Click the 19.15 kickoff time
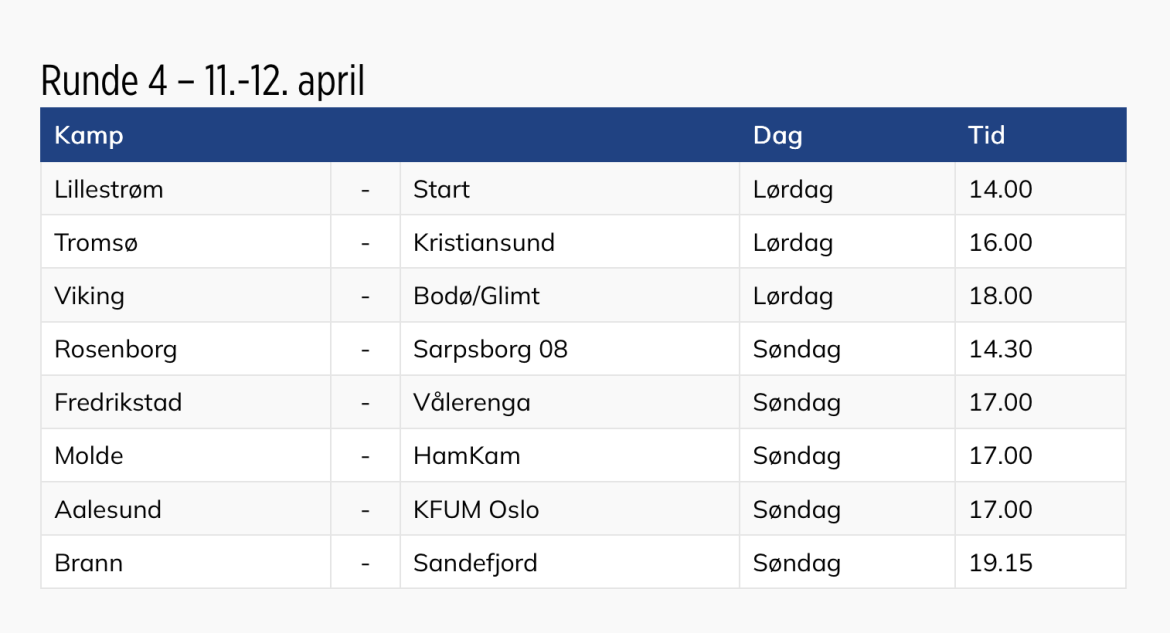The width and height of the screenshot is (1170, 633). 1000,563
